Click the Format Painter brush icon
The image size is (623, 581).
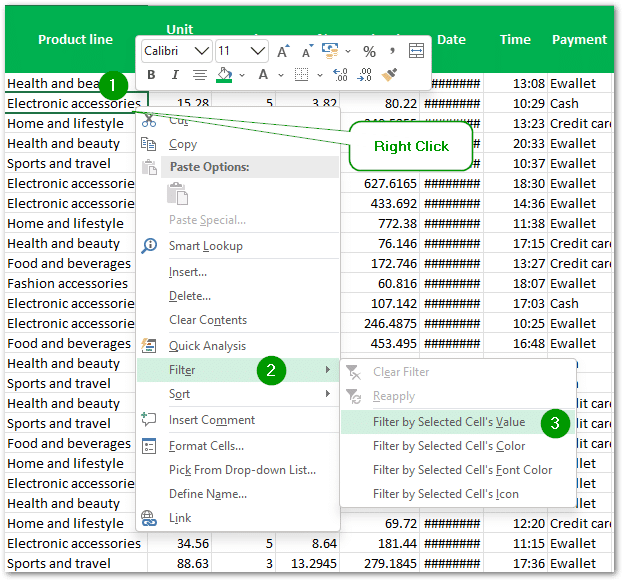pyautogui.click(x=390, y=75)
